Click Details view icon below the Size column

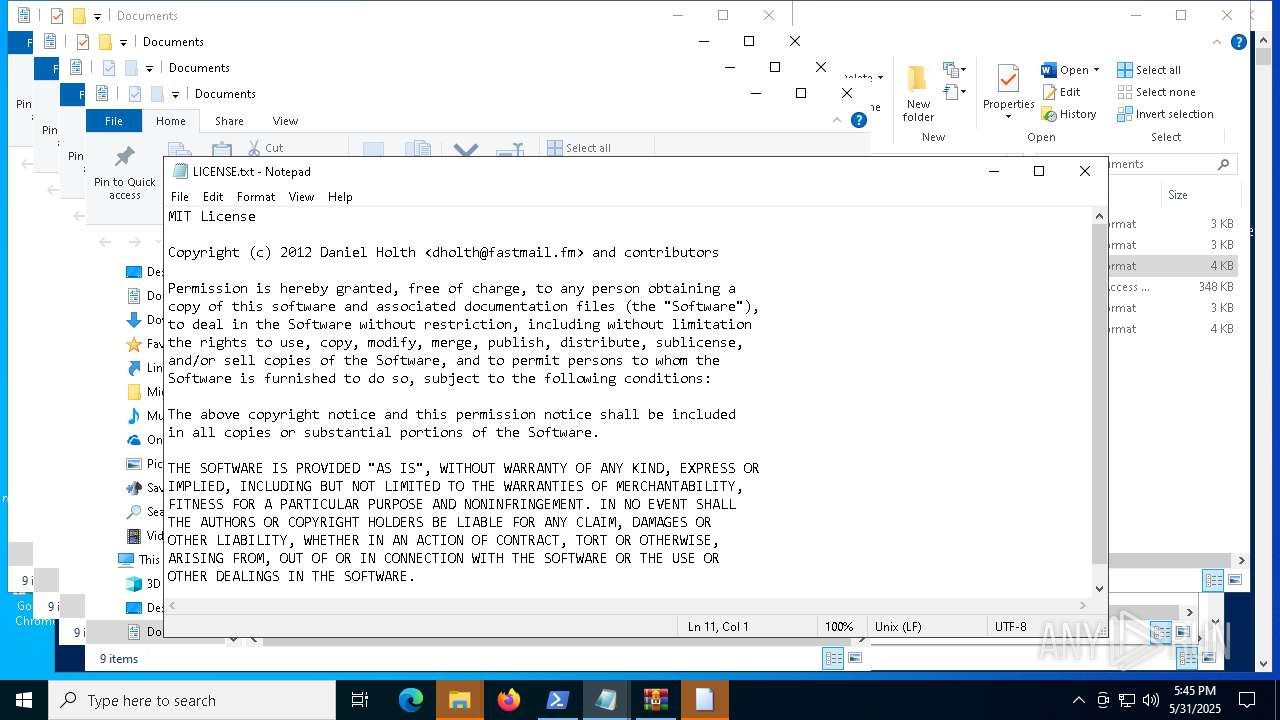pyautogui.click(x=1213, y=580)
